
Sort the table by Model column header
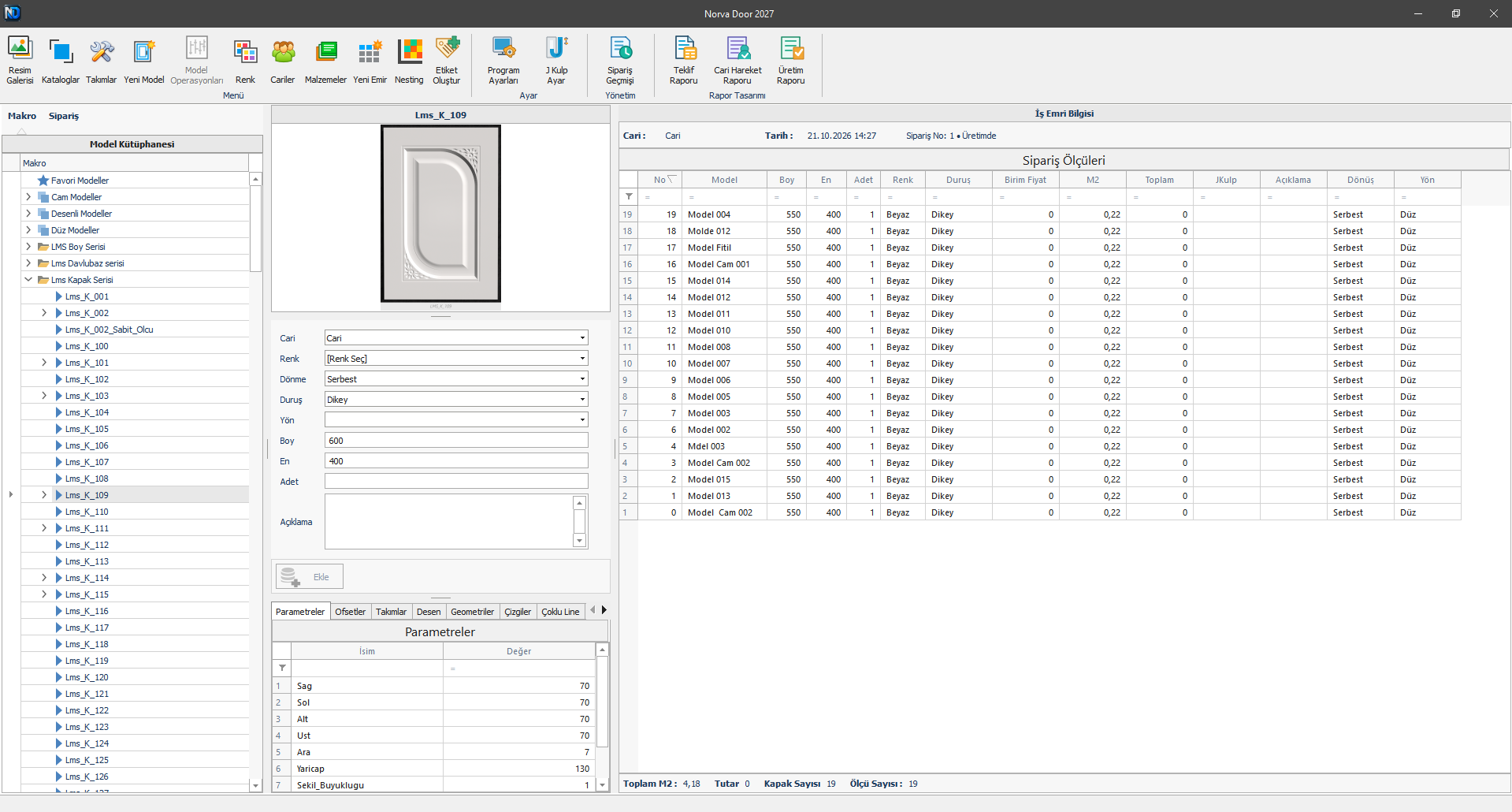(724, 180)
